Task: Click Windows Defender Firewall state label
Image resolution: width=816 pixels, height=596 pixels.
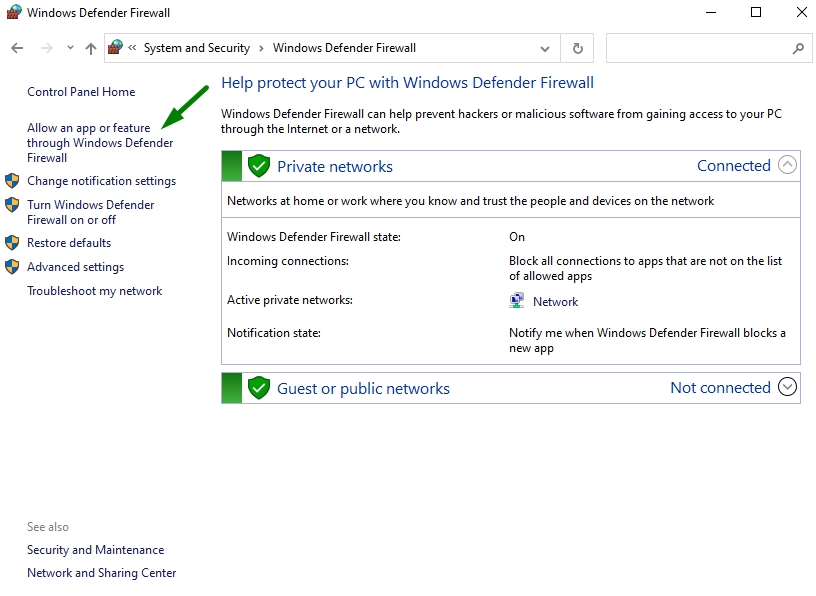Action: 314,237
